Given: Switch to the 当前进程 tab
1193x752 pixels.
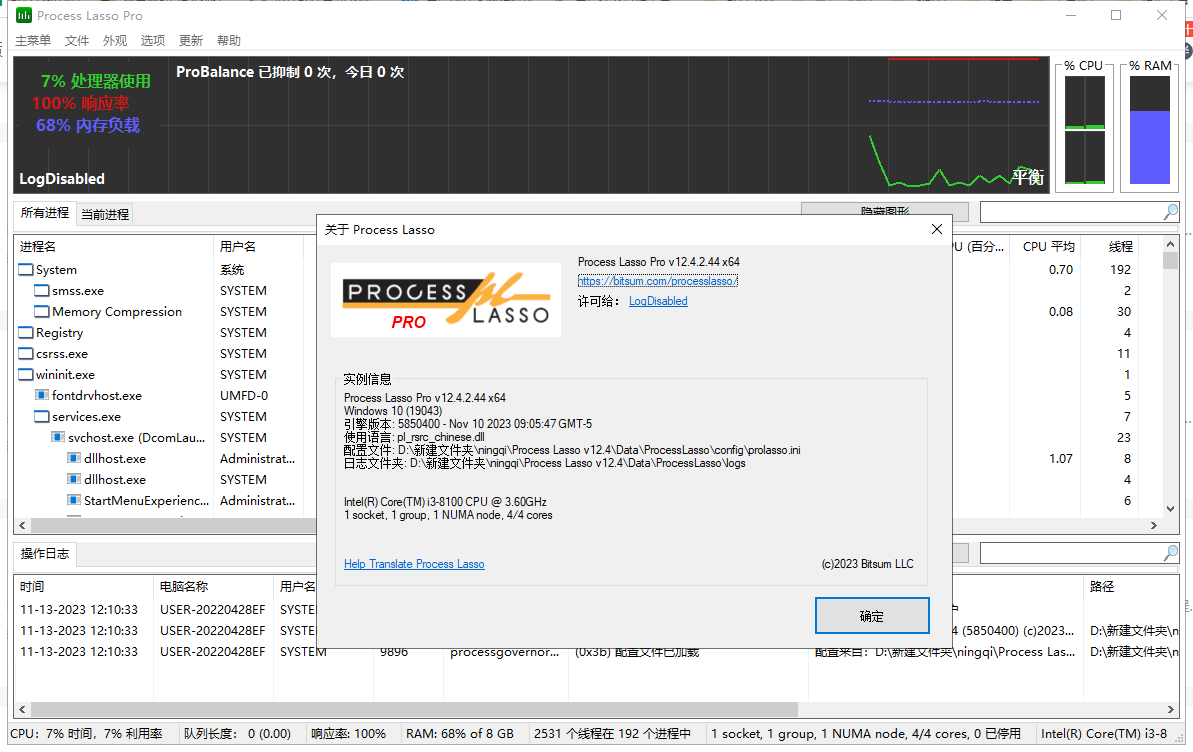Looking at the screenshot, I should (x=105, y=215).
